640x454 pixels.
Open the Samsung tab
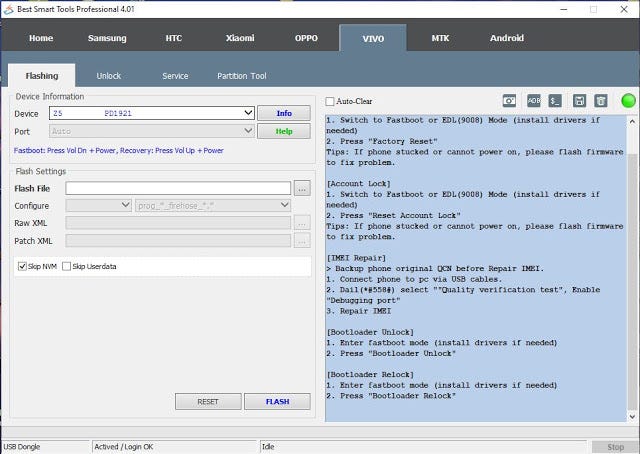107,38
